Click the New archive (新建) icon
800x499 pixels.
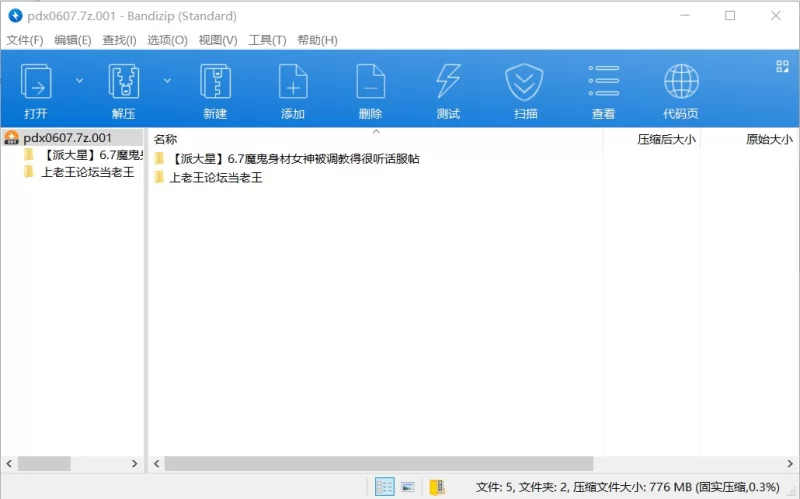(x=215, y=82)
